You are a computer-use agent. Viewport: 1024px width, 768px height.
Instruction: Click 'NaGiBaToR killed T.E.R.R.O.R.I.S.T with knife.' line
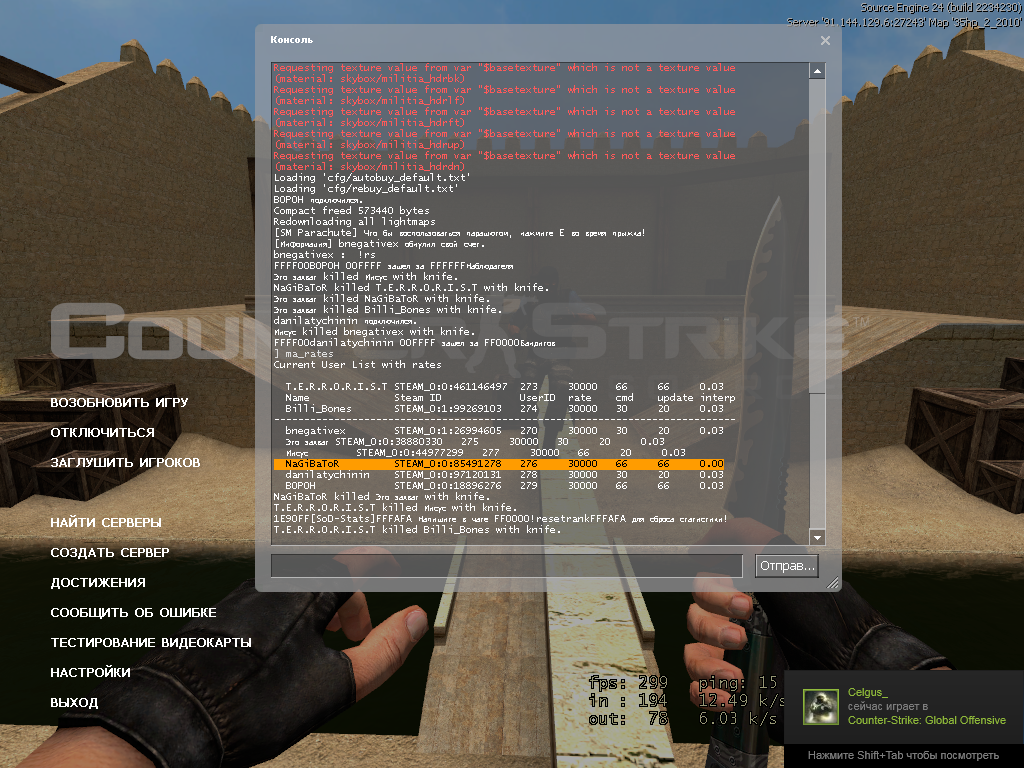pos(411,288)
